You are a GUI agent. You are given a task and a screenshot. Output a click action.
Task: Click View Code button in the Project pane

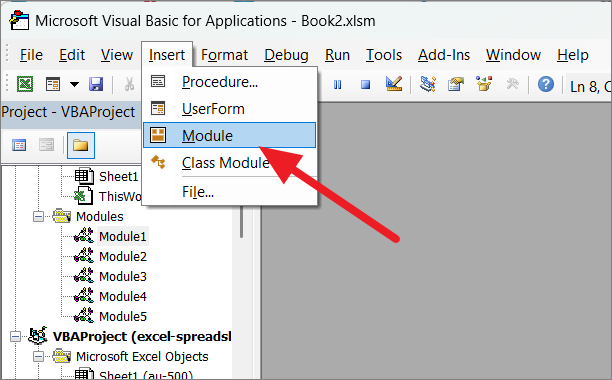pos(19,146)
